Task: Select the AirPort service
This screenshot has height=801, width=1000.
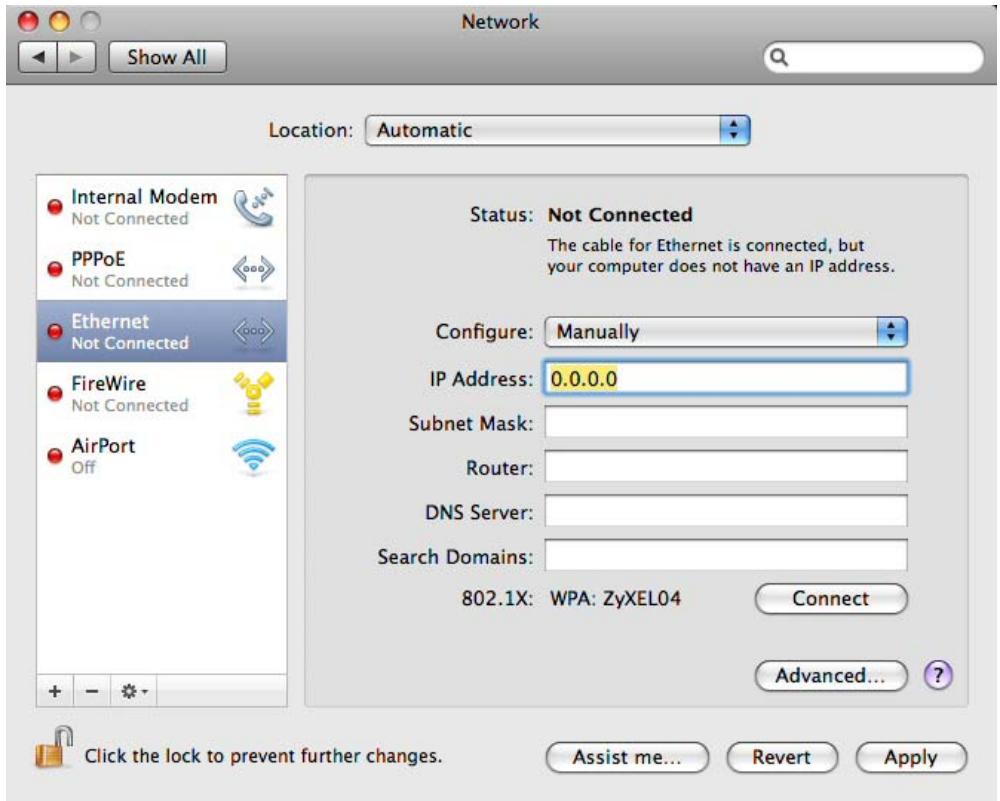Action: [161, 455]
